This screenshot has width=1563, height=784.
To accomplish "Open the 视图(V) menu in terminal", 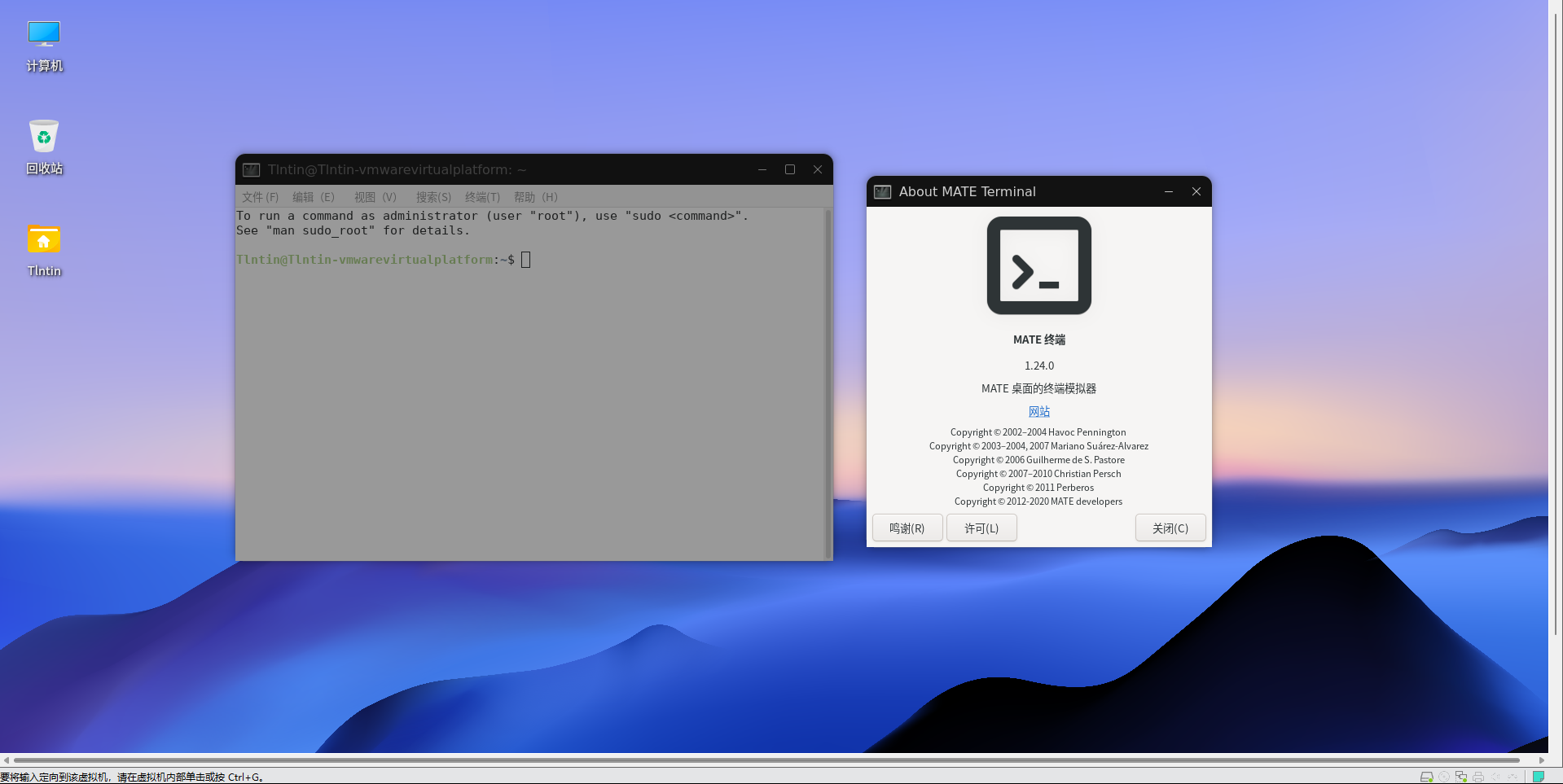I will [375, 197].
